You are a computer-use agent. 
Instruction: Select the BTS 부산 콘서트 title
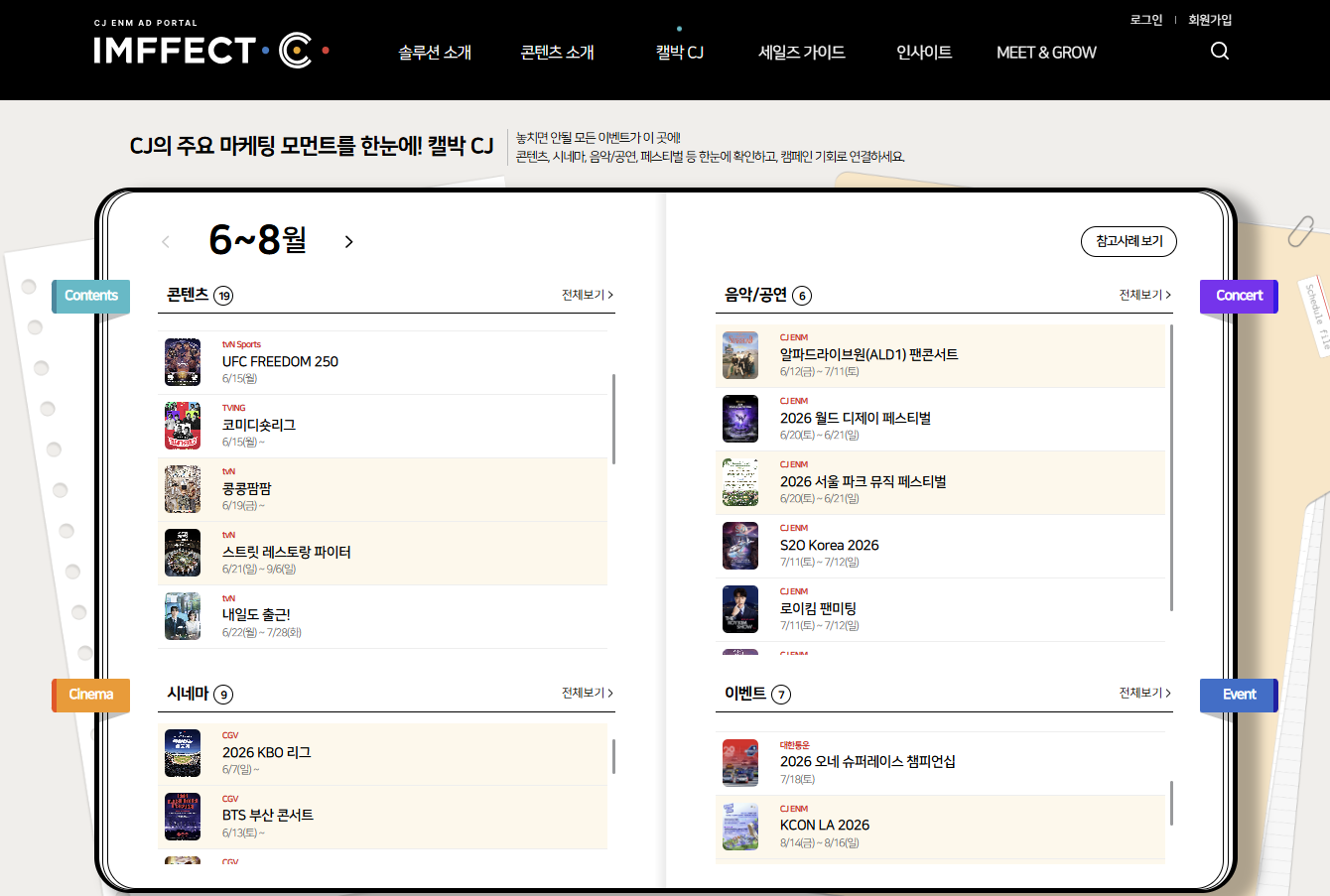(x=268, y=816)
